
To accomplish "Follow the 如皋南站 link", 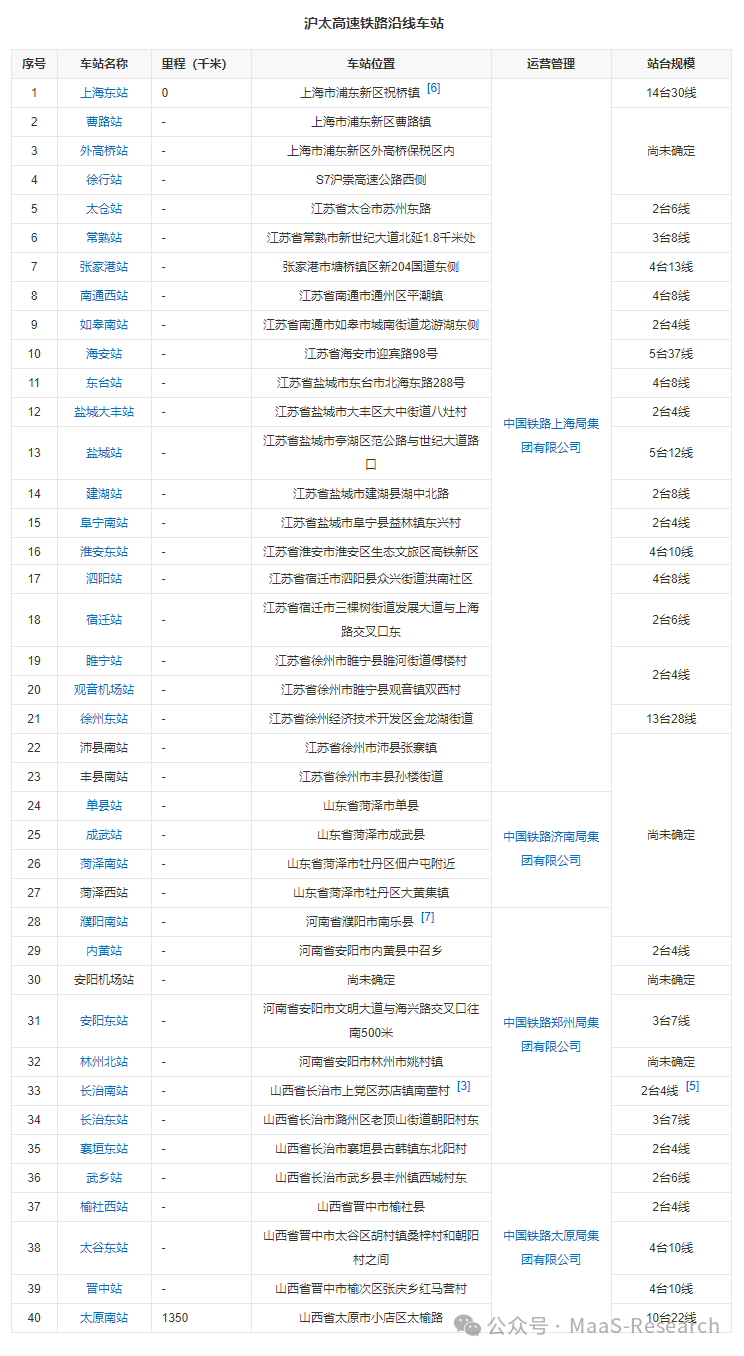I will point(104,325).
